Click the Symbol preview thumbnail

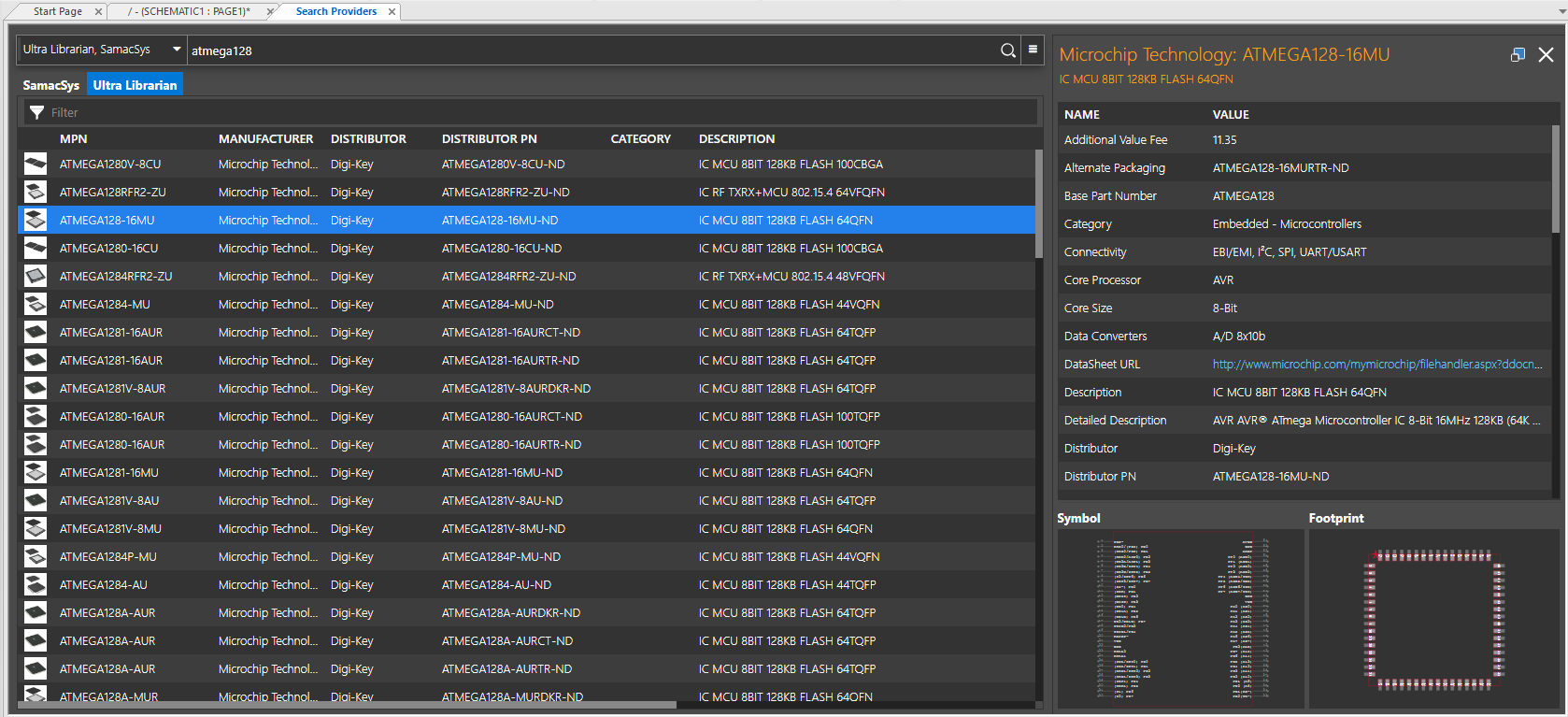[x=1181, y=619]
